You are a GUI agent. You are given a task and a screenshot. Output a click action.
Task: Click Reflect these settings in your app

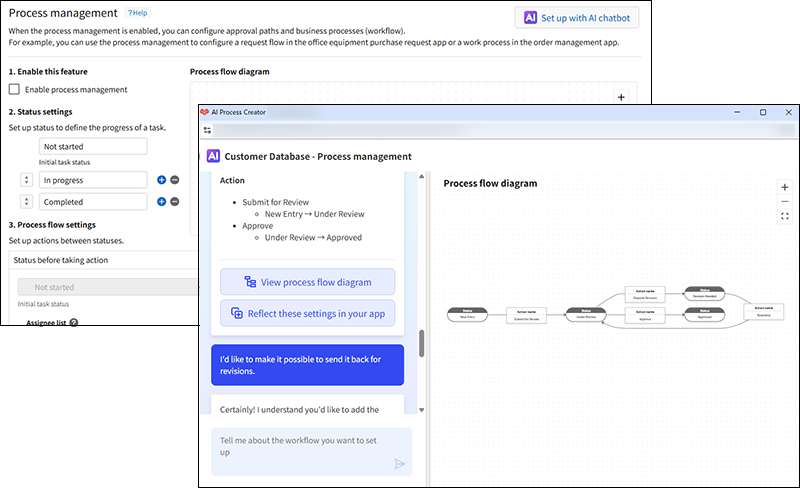(x=308, y=313)
